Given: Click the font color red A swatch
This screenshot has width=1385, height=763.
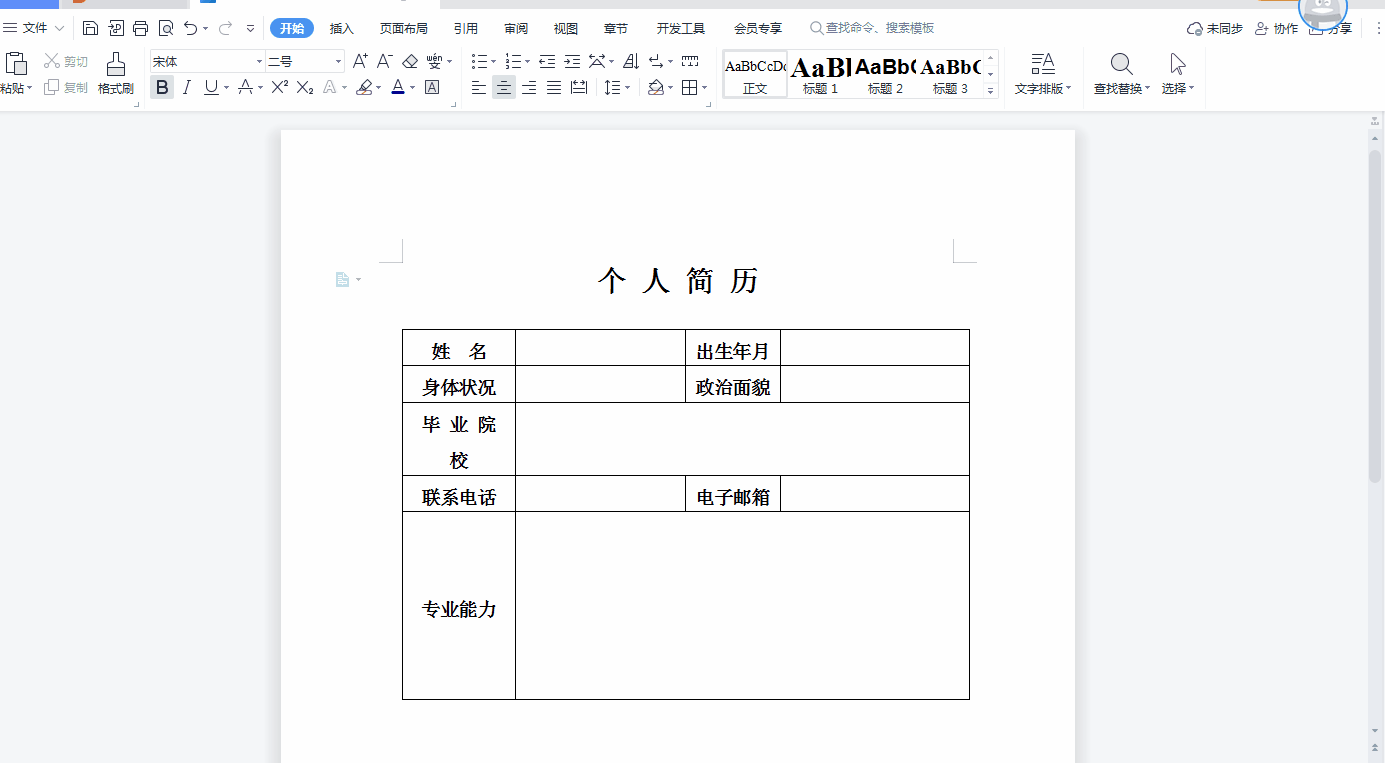Looking at the screenshot, I should click(x=397, y=88).
